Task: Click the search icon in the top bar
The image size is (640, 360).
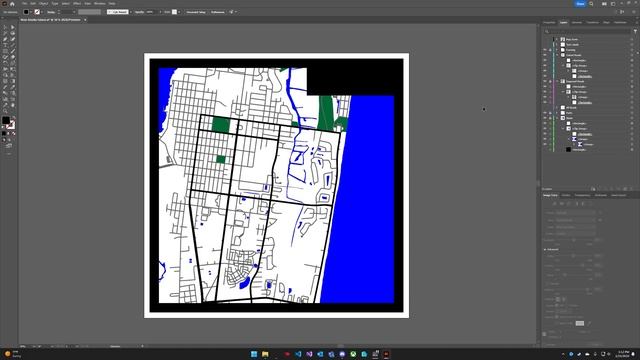Action: 591,4
